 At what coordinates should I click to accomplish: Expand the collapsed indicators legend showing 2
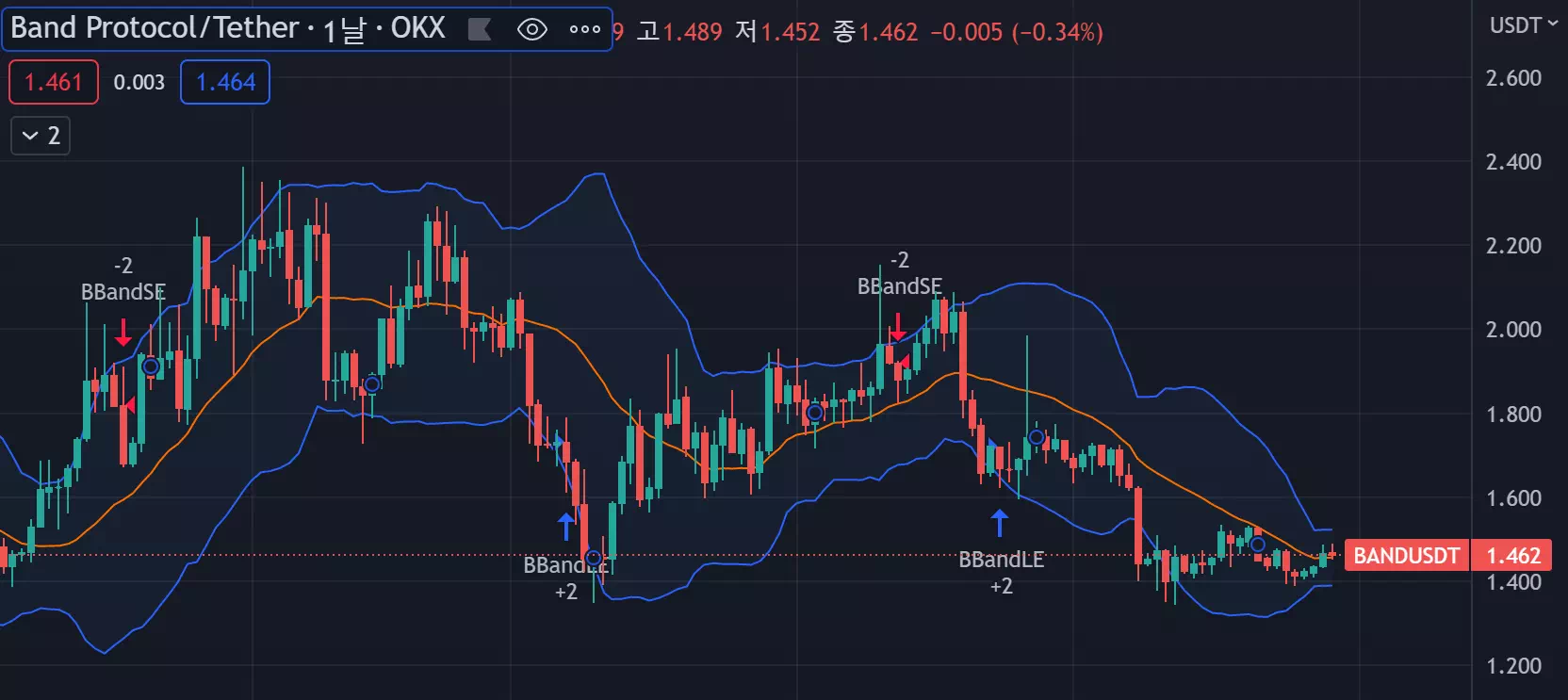click(41, 136)
